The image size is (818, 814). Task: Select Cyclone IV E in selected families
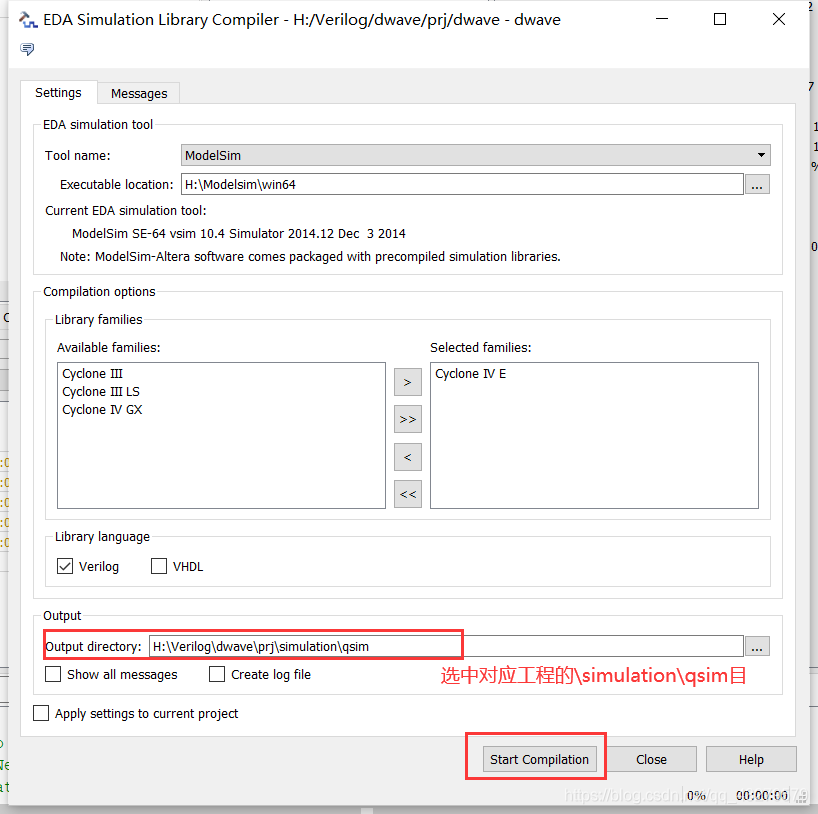coord(471,374)
